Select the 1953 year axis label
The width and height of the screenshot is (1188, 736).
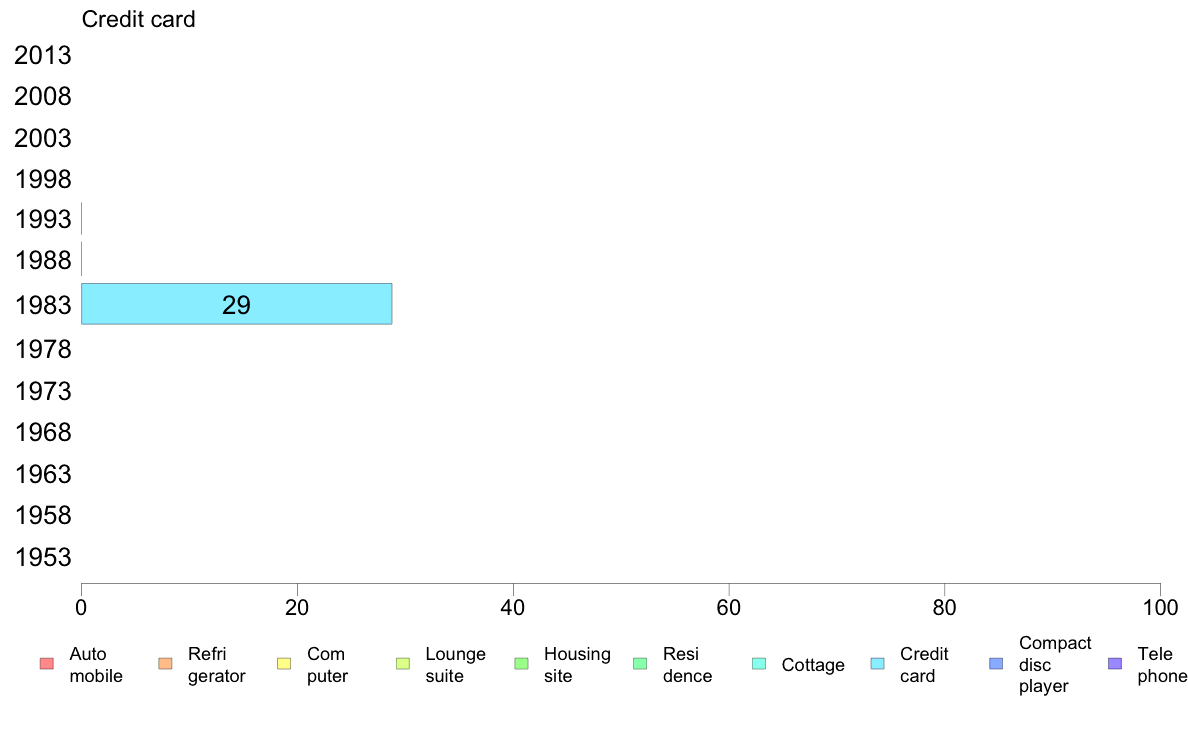(42, 557)
